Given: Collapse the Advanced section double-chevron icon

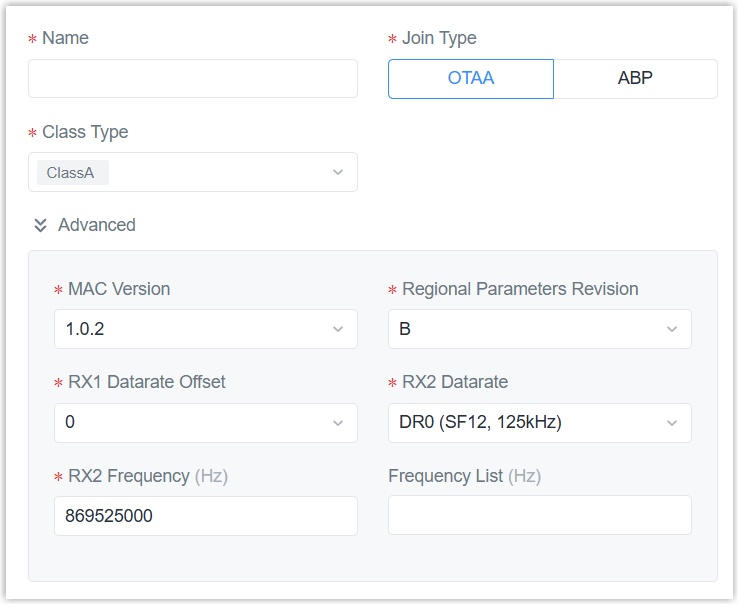Looking at the screenshot, I should coord(40,225).
